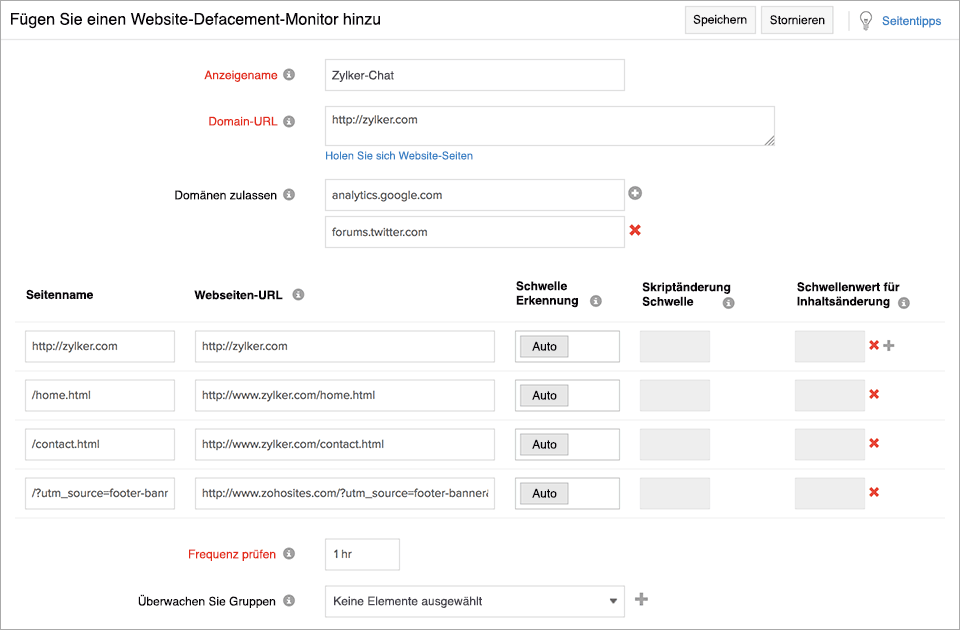Click the Seitentipps lightbulb icon

866,20
